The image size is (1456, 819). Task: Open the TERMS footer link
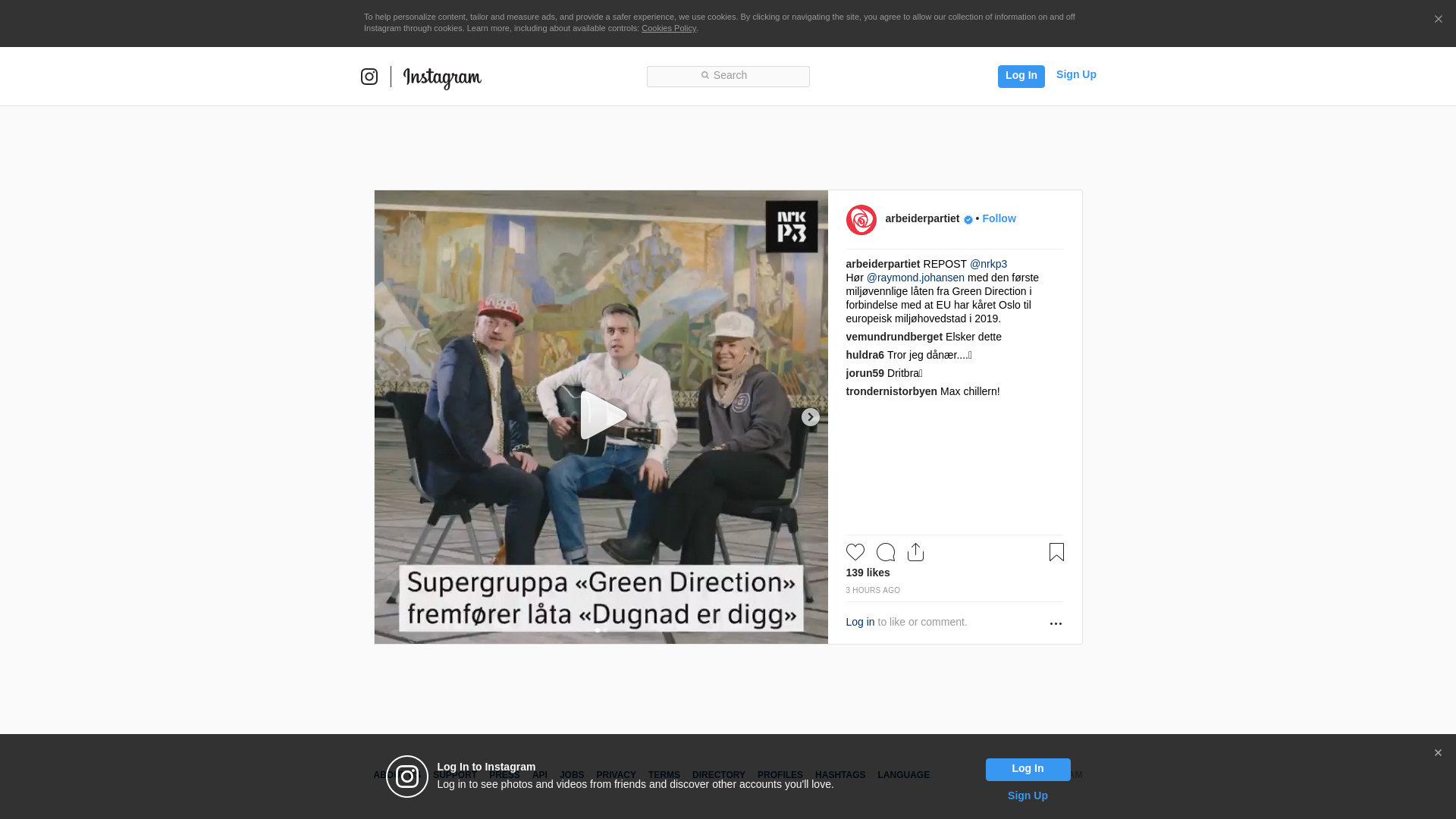664,775
